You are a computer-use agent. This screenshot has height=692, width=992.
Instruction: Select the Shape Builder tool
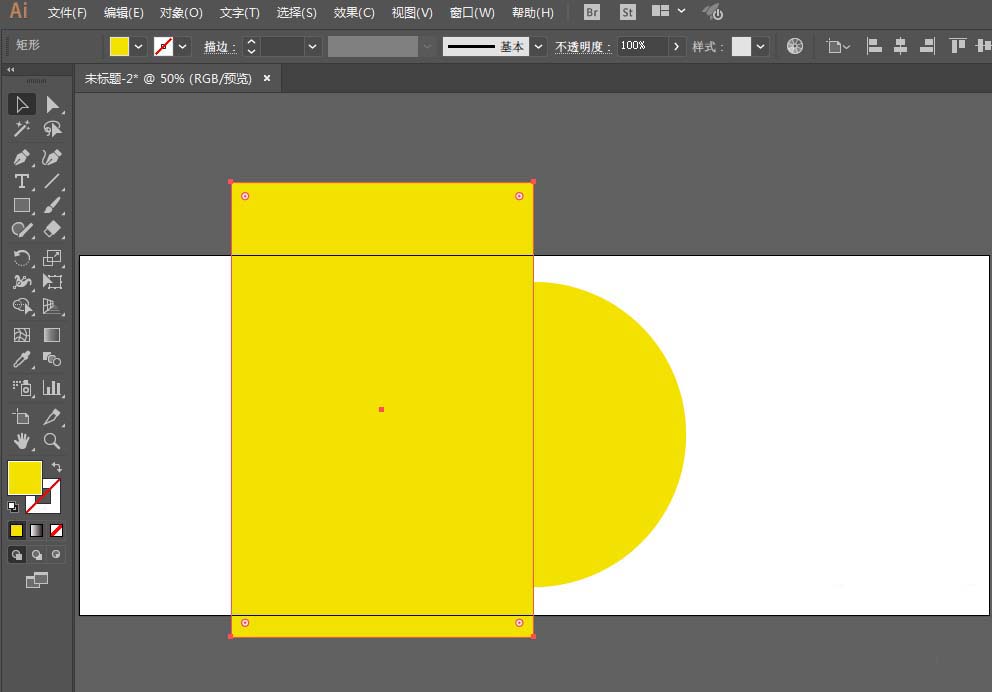pyautogui.click(x=22, y=307)
